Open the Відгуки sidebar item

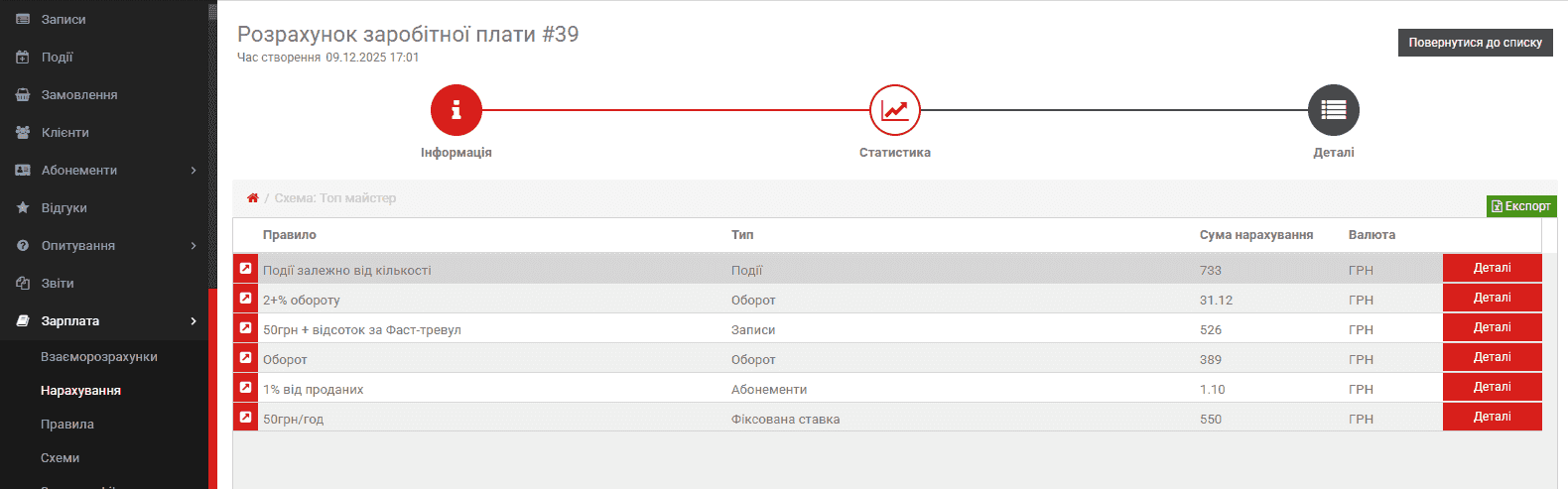[x=65, y=208]
